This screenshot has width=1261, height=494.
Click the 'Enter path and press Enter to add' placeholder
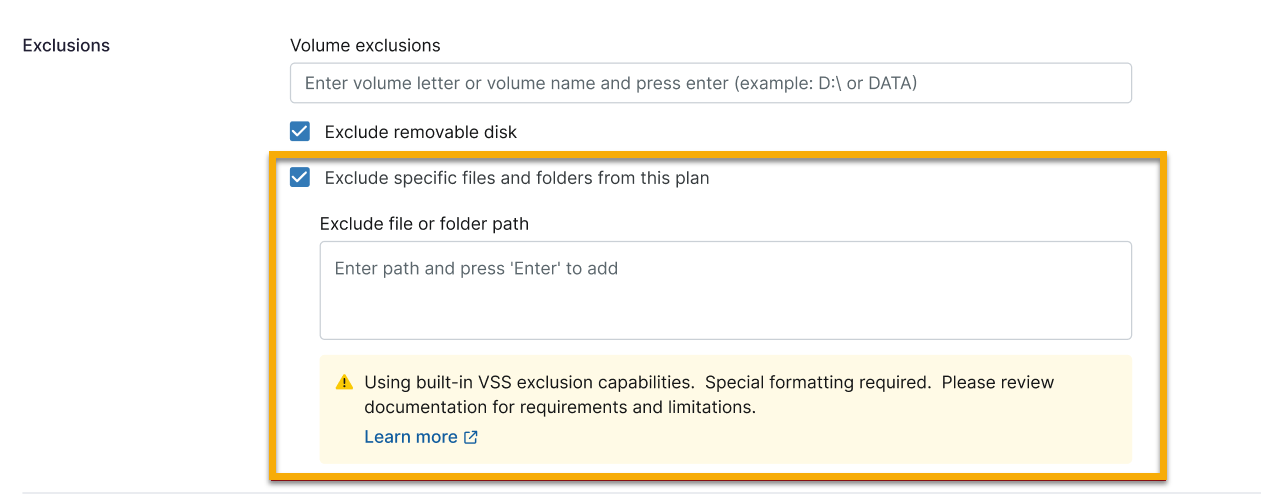tap(476, 268)
